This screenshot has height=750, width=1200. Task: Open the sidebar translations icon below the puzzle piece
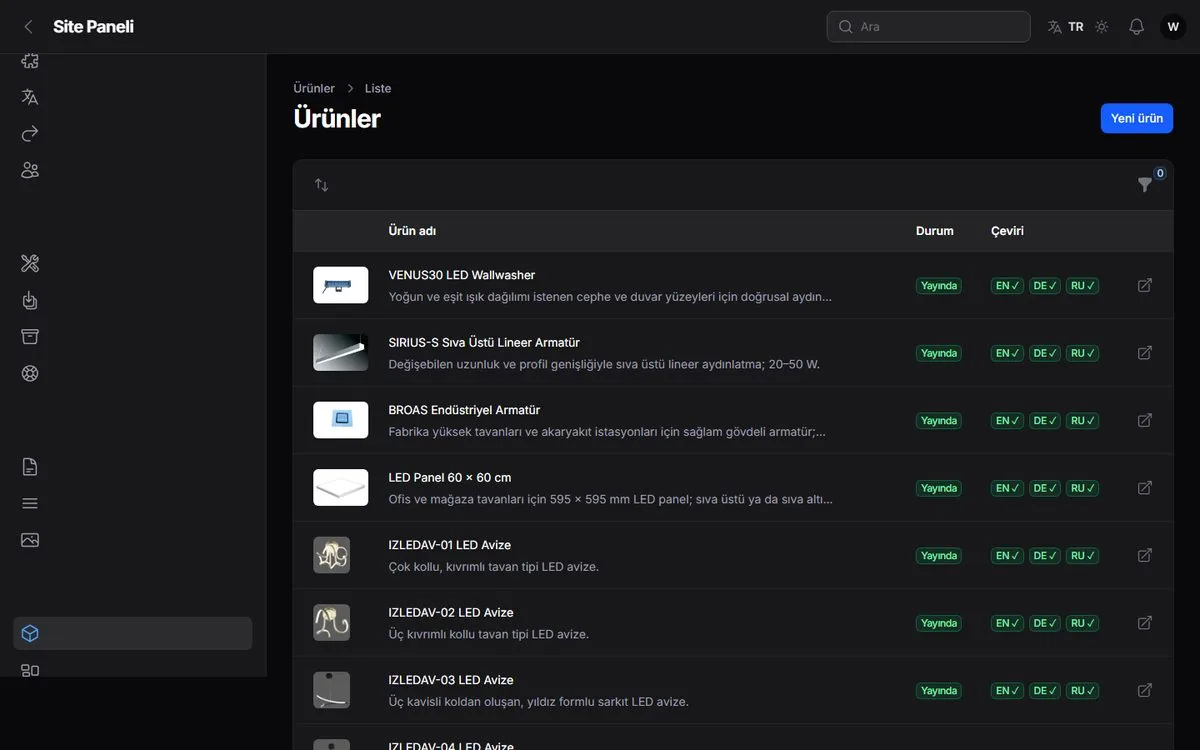30,97
